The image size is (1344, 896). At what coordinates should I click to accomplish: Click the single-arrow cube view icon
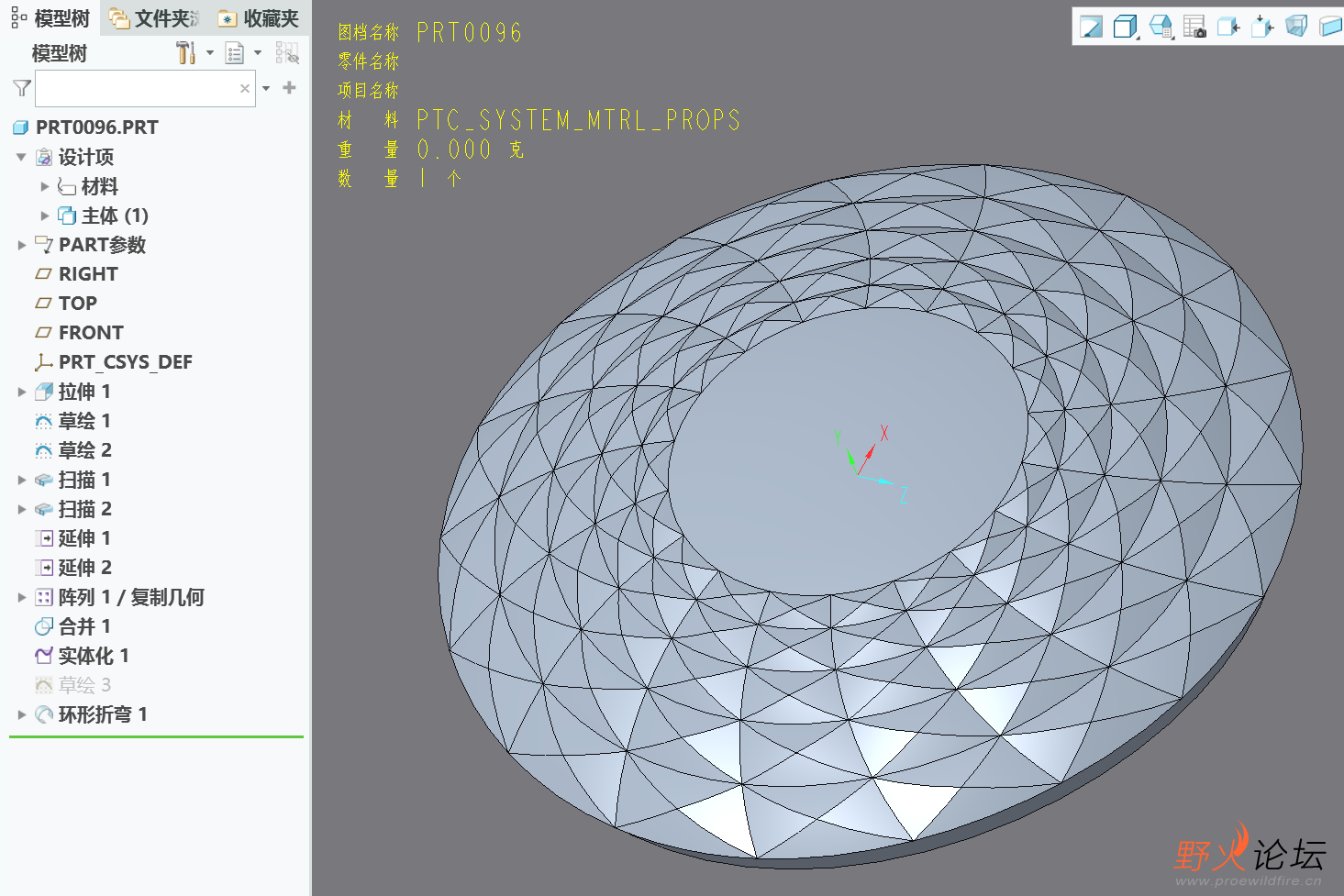pos(1228,27)
